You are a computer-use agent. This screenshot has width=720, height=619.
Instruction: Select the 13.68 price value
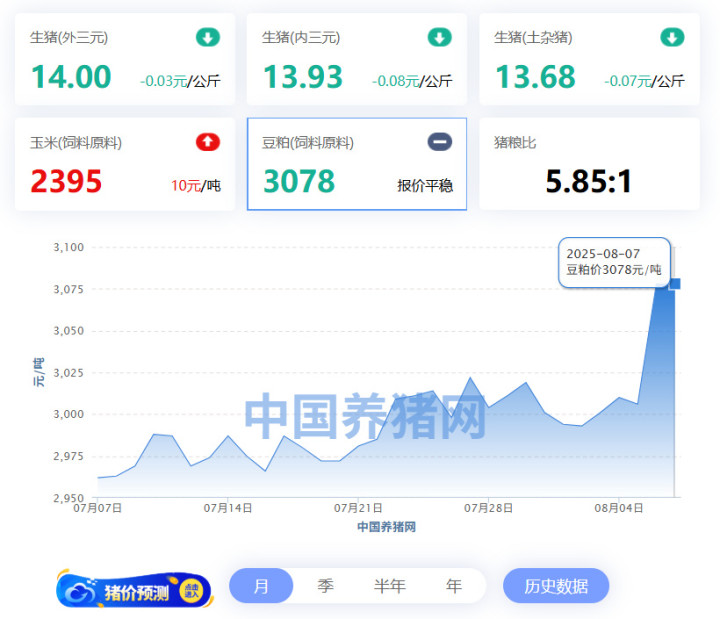pos(535,76)
